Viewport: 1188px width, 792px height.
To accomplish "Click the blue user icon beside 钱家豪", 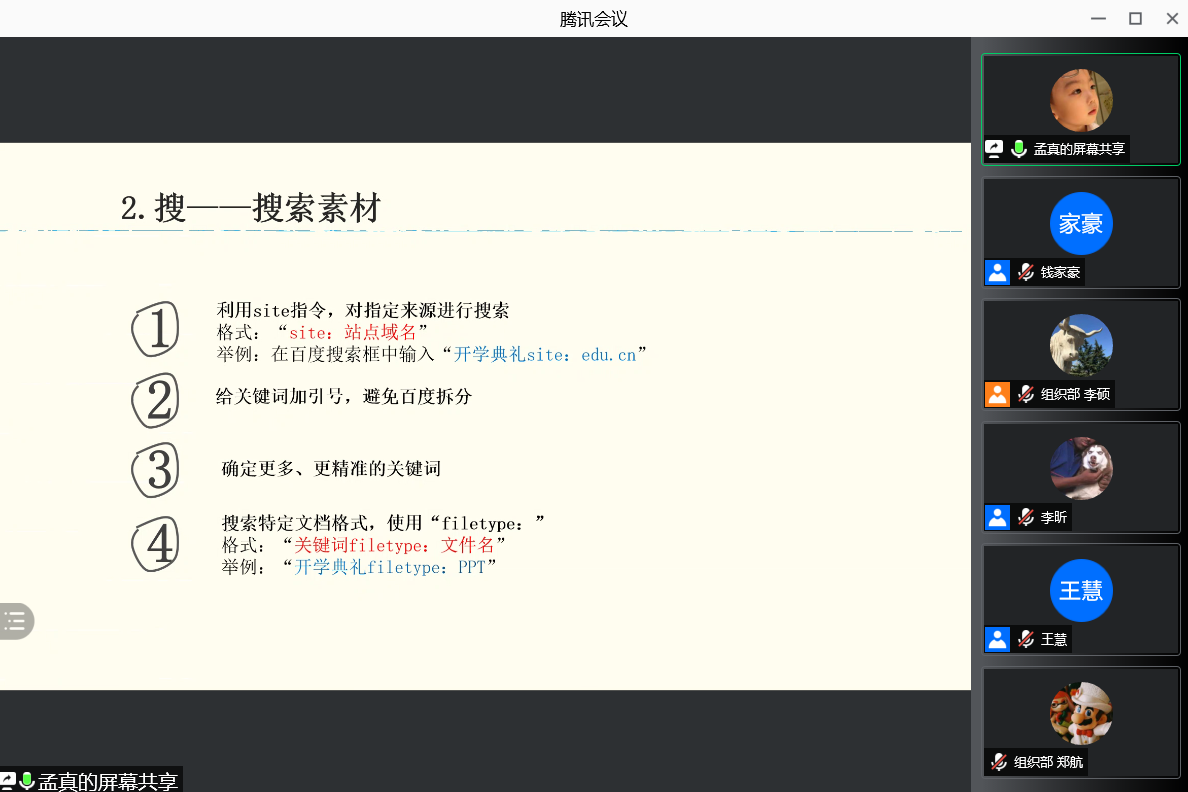I will [x=997, y=272].
